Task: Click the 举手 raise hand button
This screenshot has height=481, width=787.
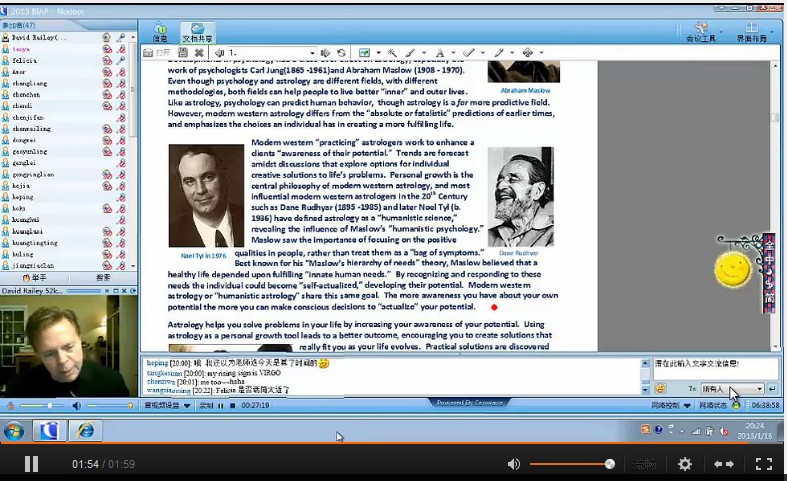Action: click(x=33, y=277)
